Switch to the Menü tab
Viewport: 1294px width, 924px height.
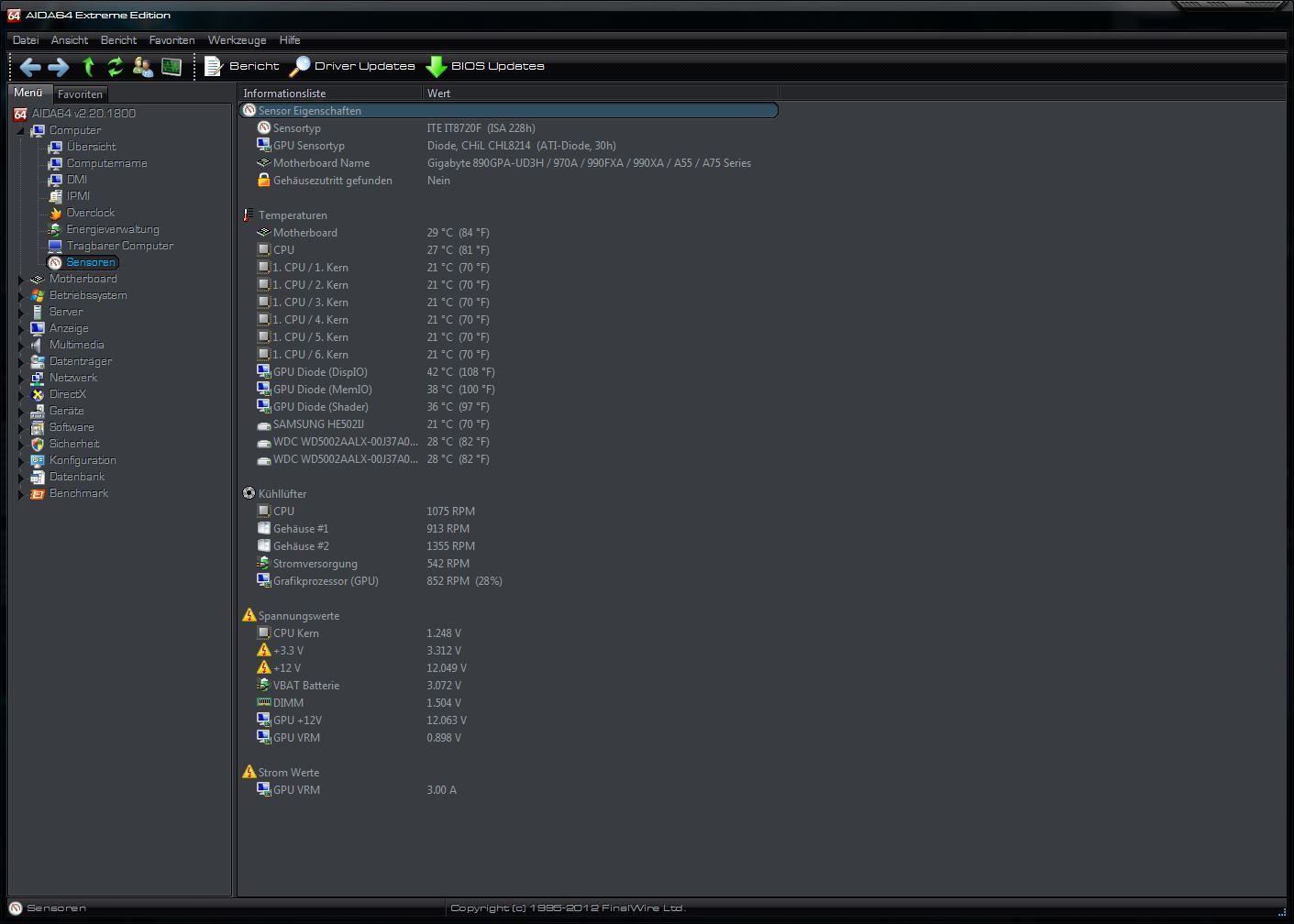pos(28,93)
